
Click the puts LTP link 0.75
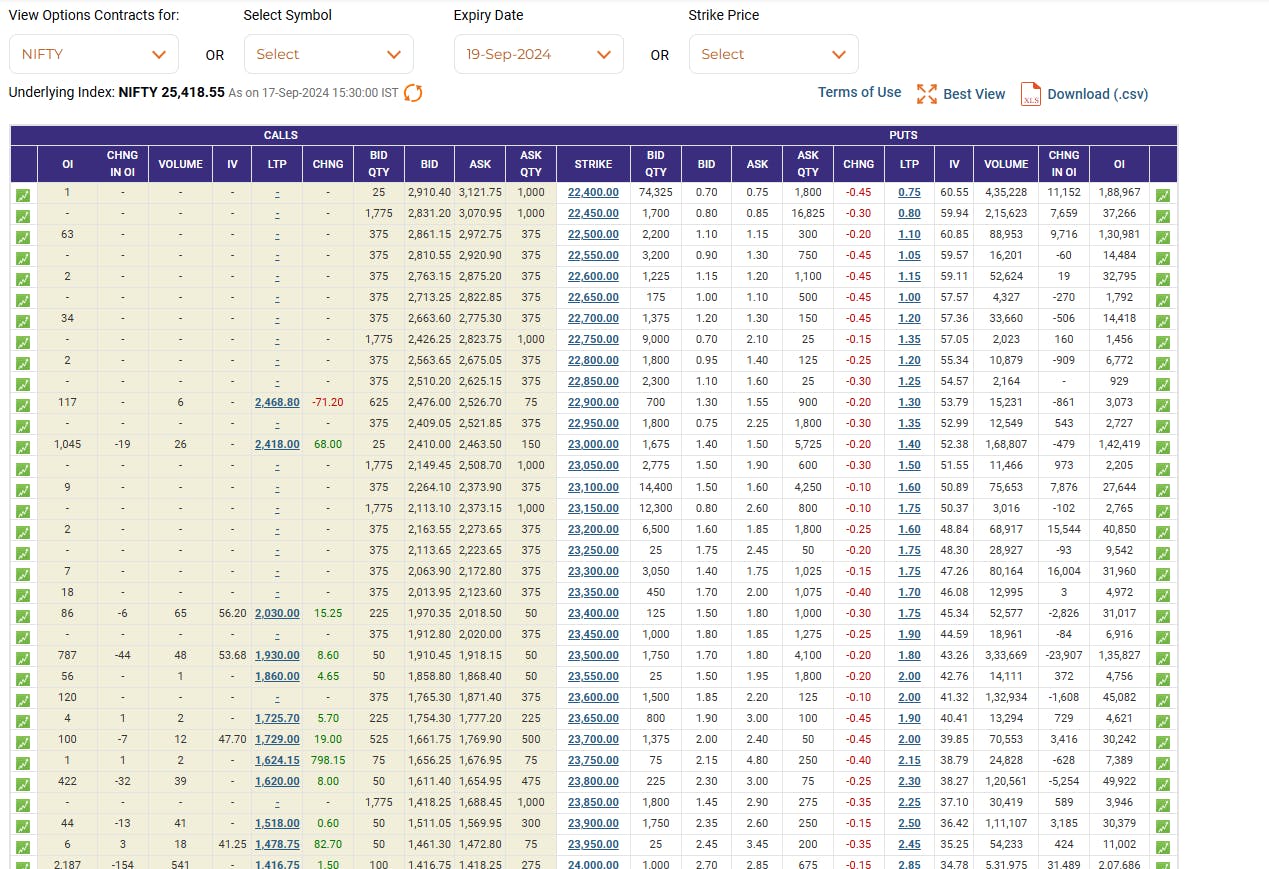[909, 193]
